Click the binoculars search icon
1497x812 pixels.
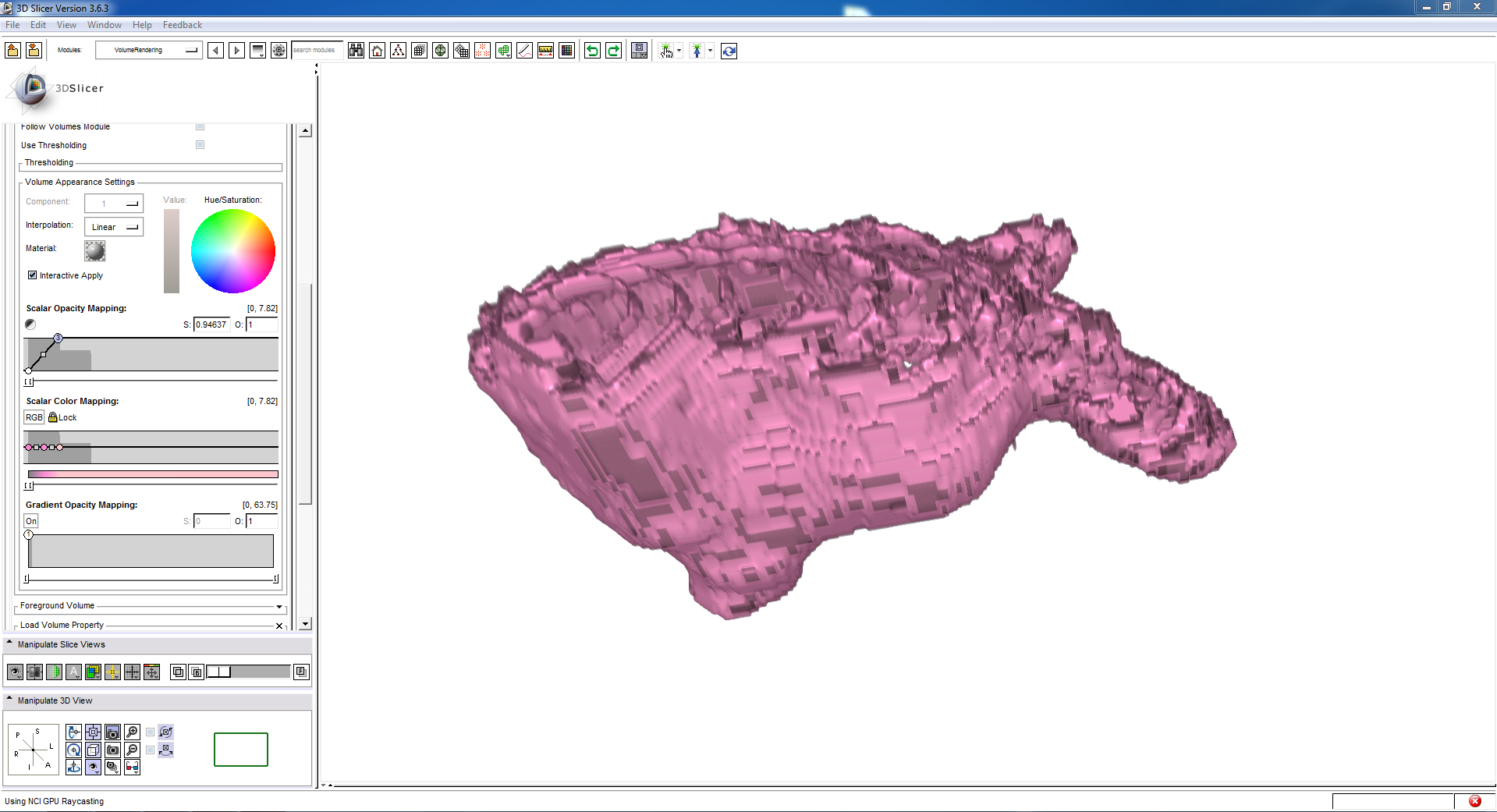pyautogui.click(x=356, y=51)
